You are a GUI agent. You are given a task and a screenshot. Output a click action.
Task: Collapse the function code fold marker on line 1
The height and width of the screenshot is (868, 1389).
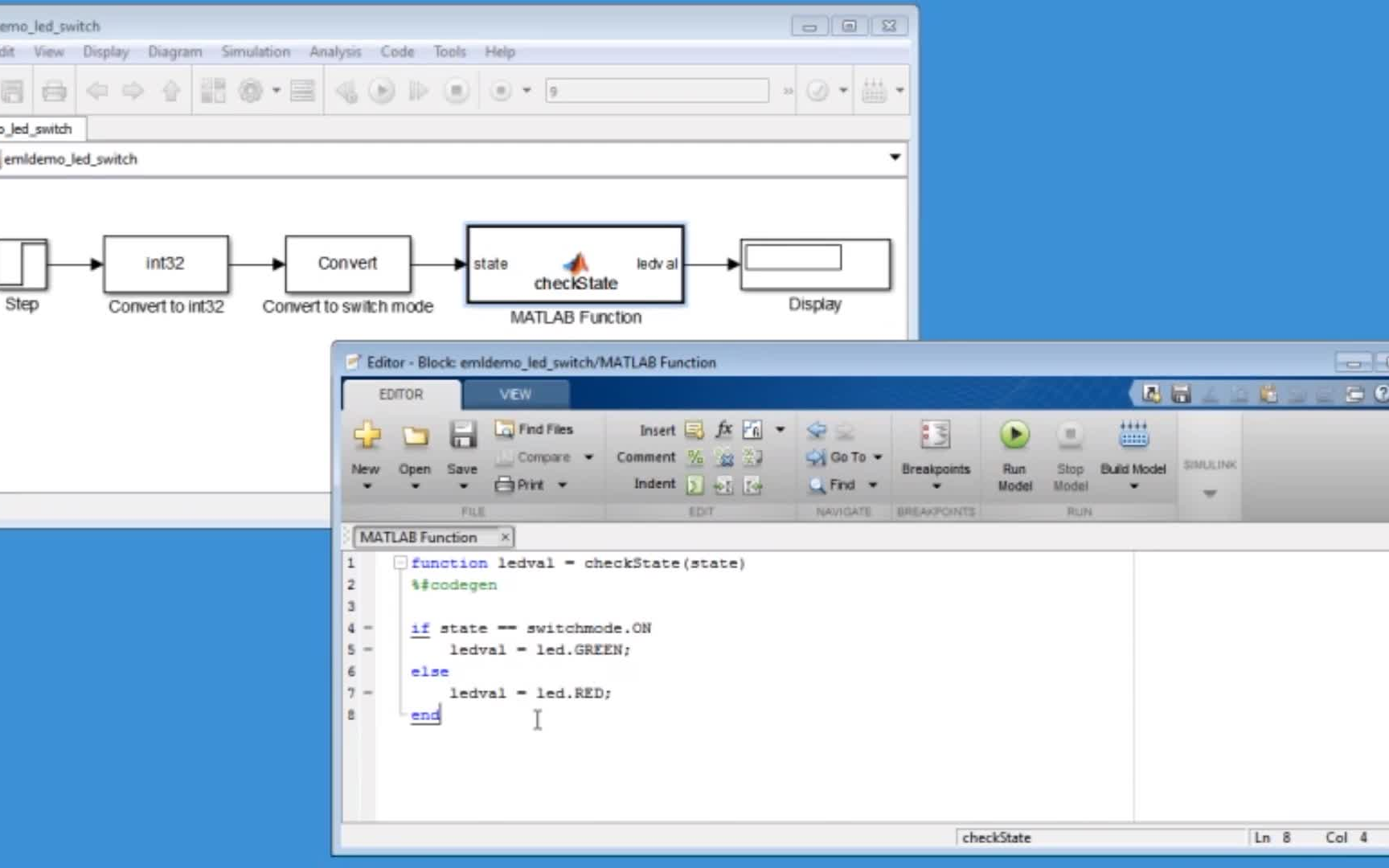click(x=399, y=563)
